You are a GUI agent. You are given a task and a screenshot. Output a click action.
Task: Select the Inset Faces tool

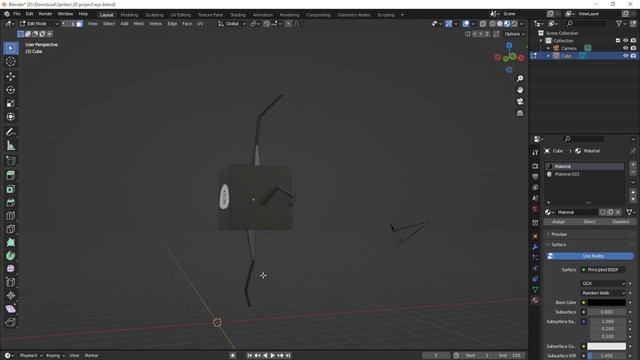11,189
